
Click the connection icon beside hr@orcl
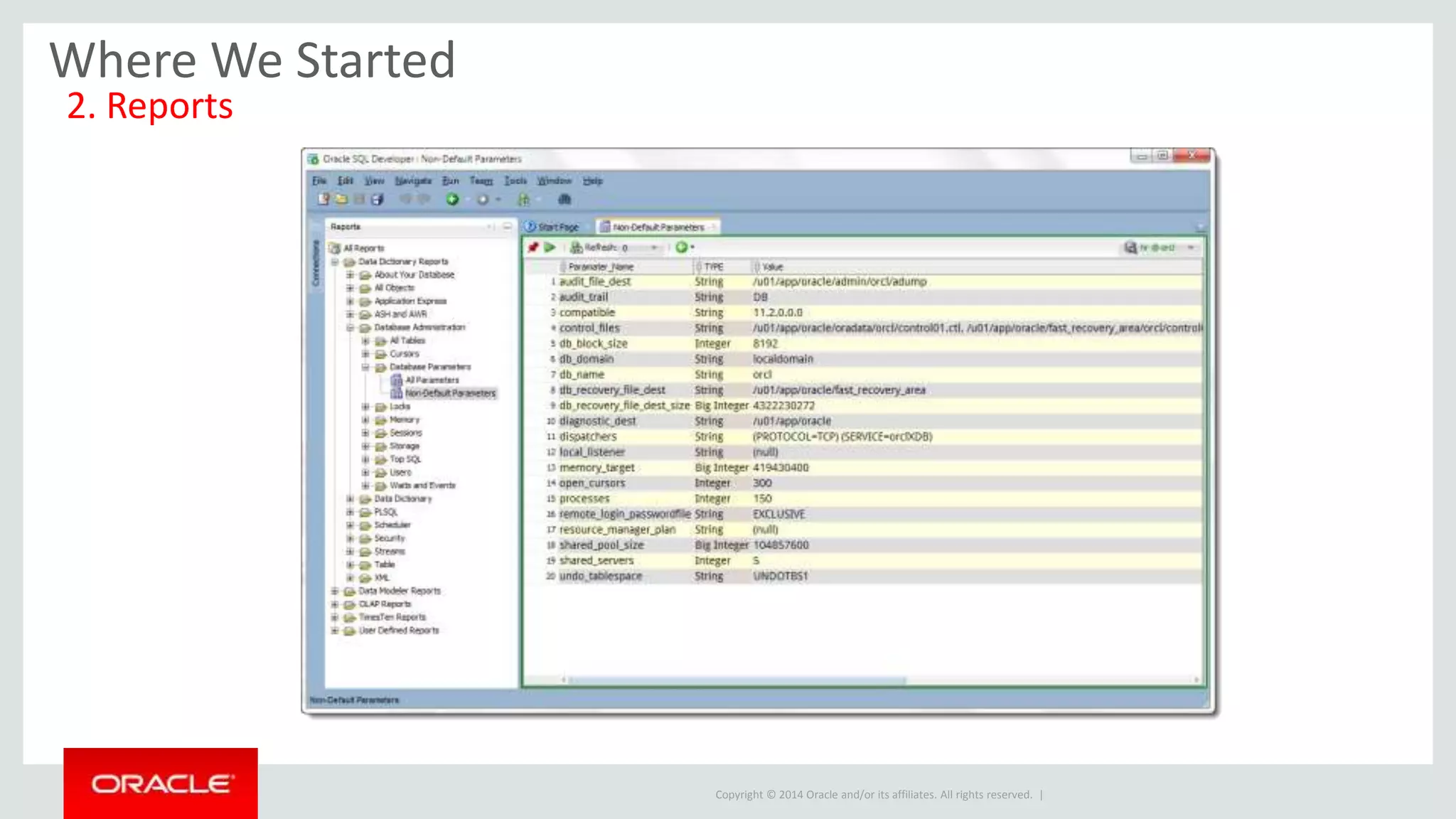1130,247
